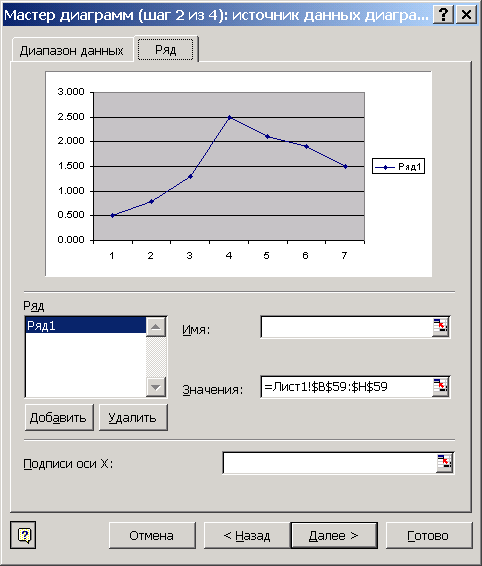Click the 3.000 axis label in preview
Image resolution: width=482 pixels, height=566 pixels.
coord(71,92)
